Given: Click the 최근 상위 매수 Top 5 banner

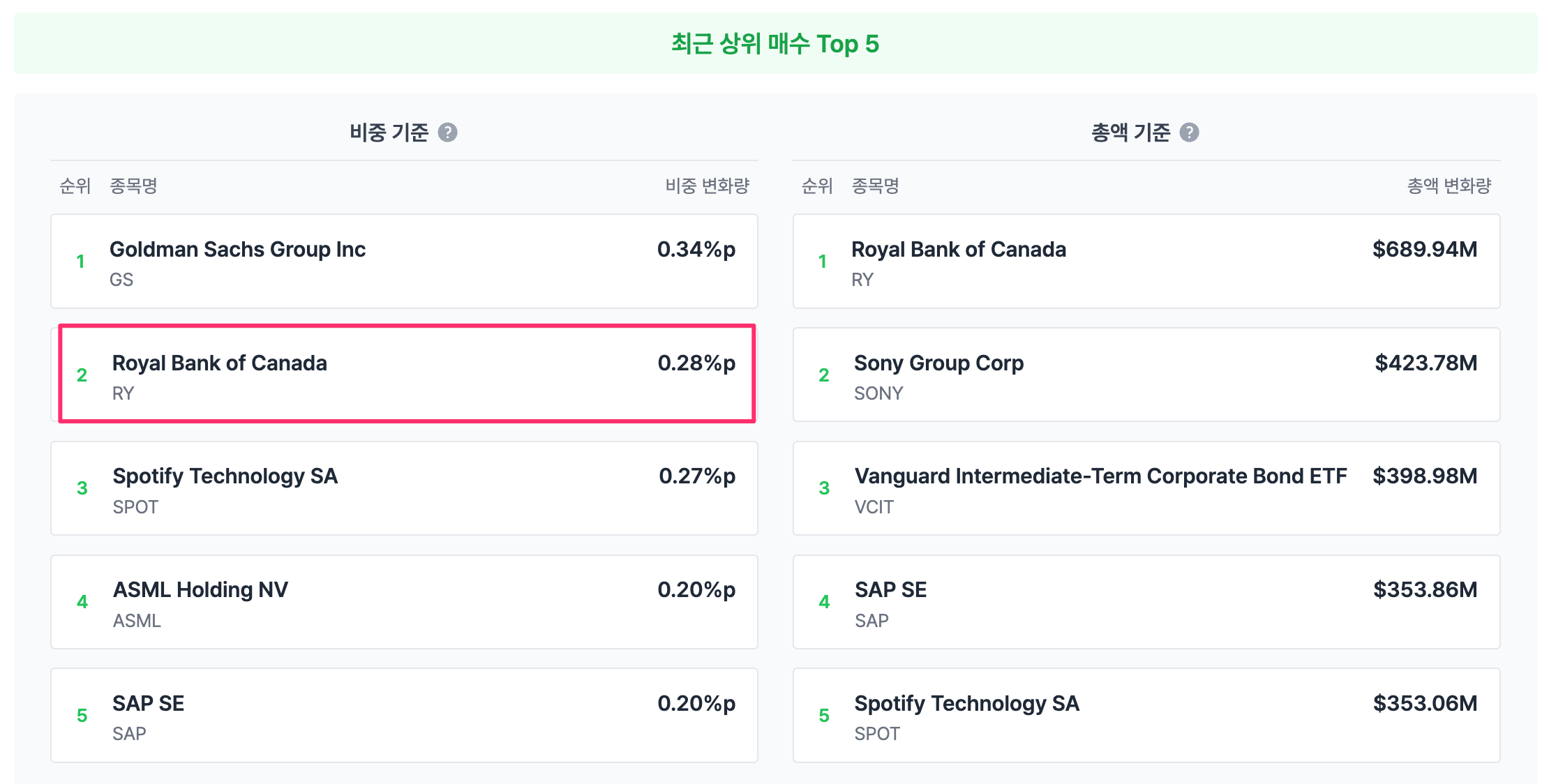Looking at the screenshot, I should point(774,44).
